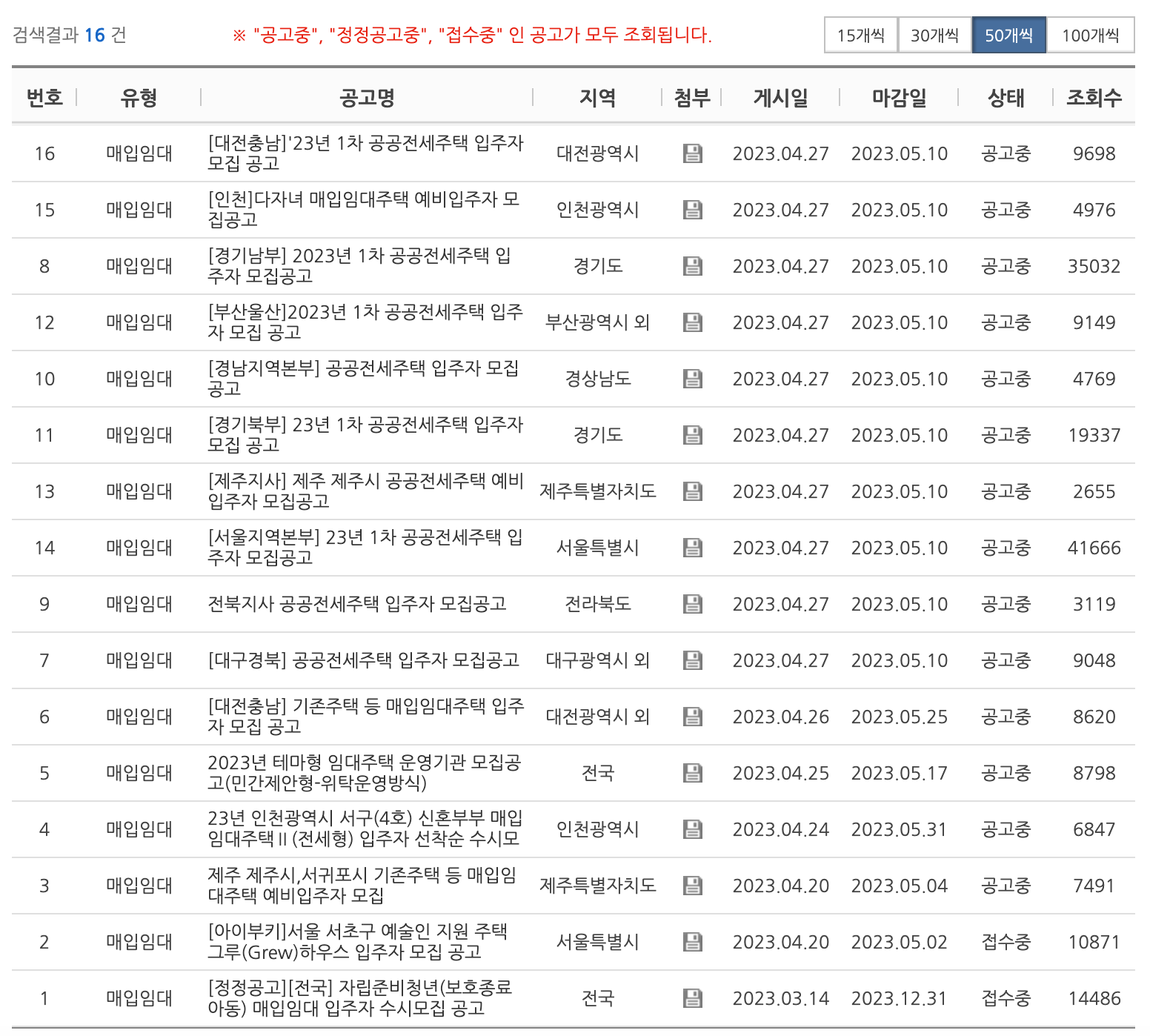This screenshot has width=1150, height=1036.
Task: Click the 지역 column header
Action: tap(598, 97)
